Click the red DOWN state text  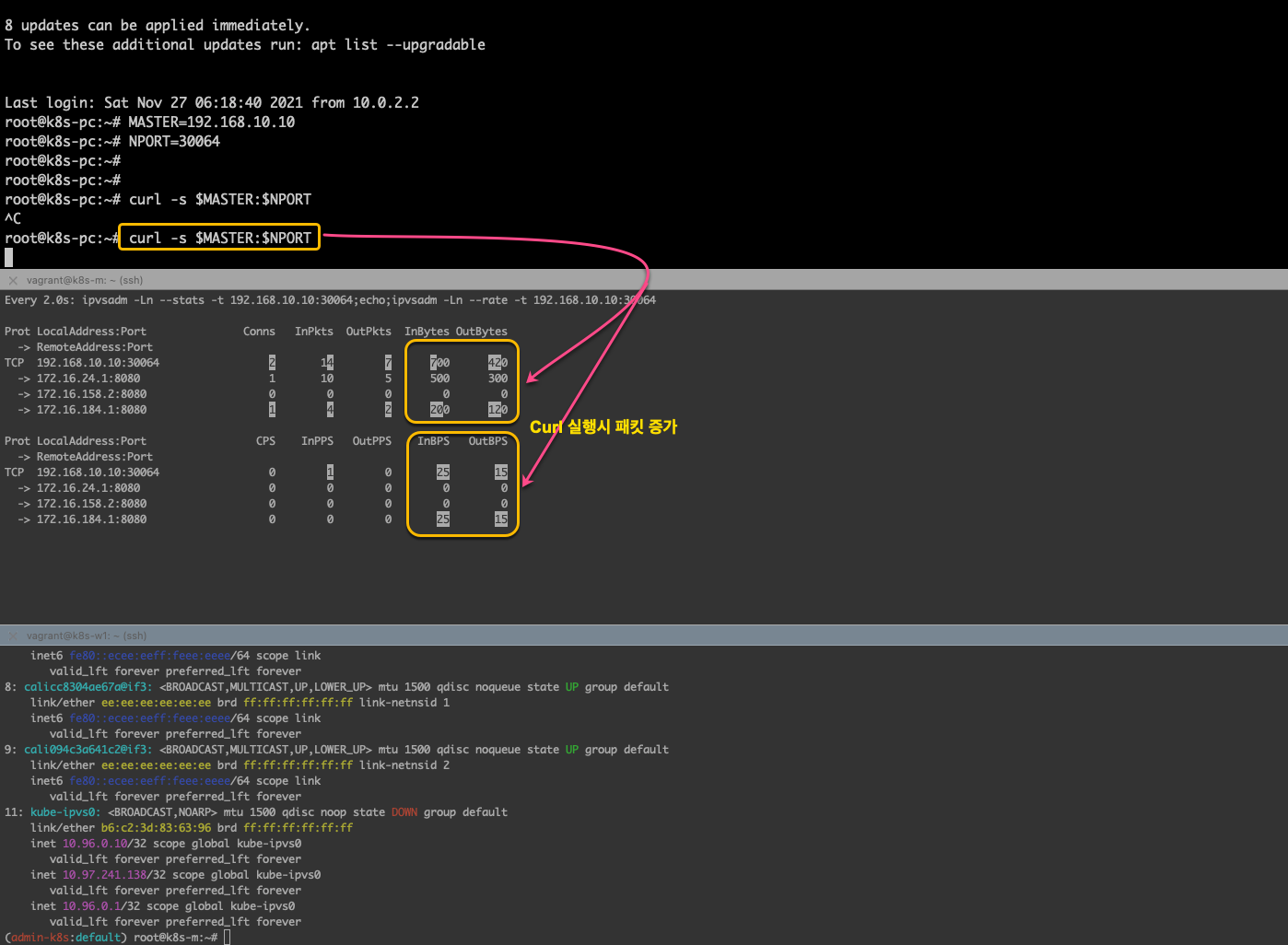[x=404, y=812]
